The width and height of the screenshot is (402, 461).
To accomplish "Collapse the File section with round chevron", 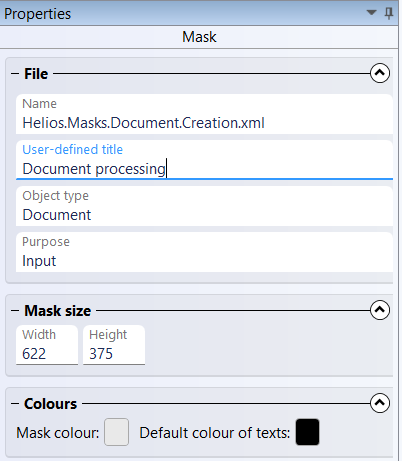I will tap(380, 73).
